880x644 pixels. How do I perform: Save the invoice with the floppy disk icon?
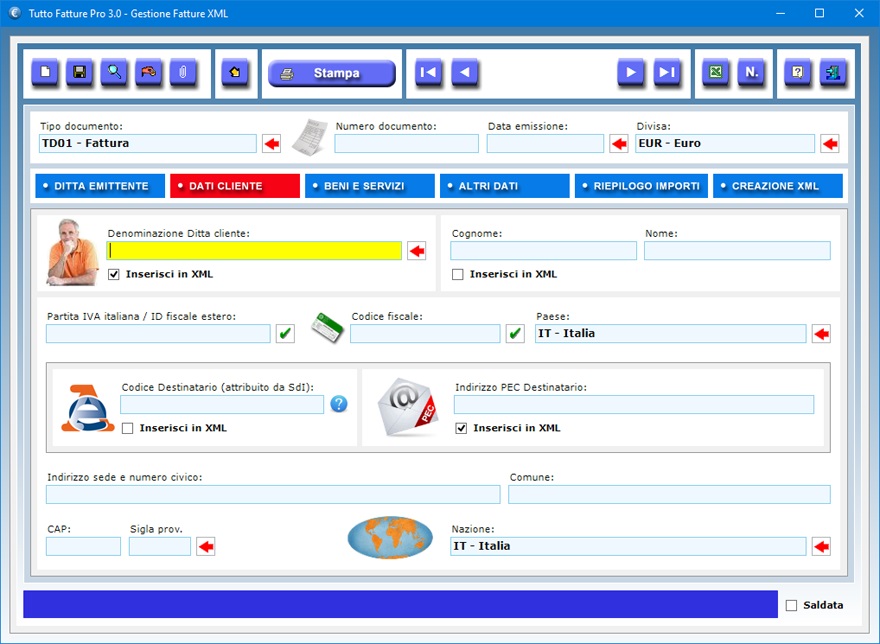tap(80, 73)
